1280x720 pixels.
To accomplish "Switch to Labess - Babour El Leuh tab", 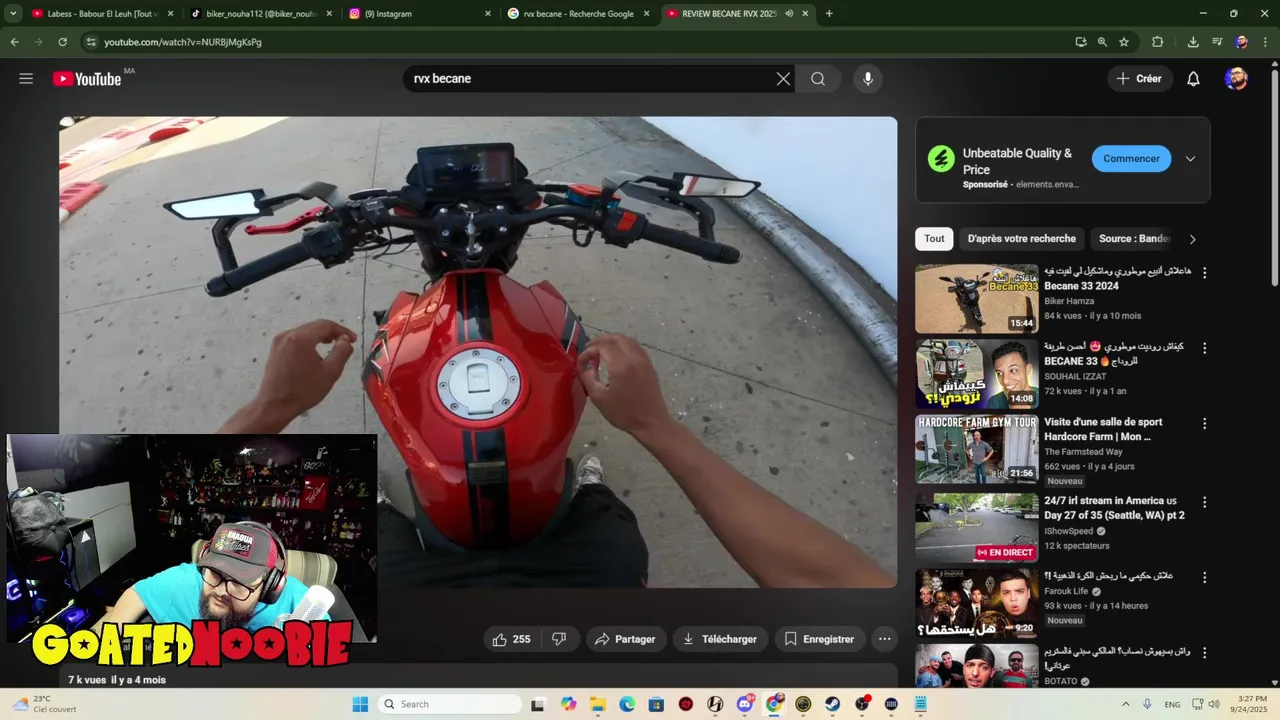I will click(102, 14).
